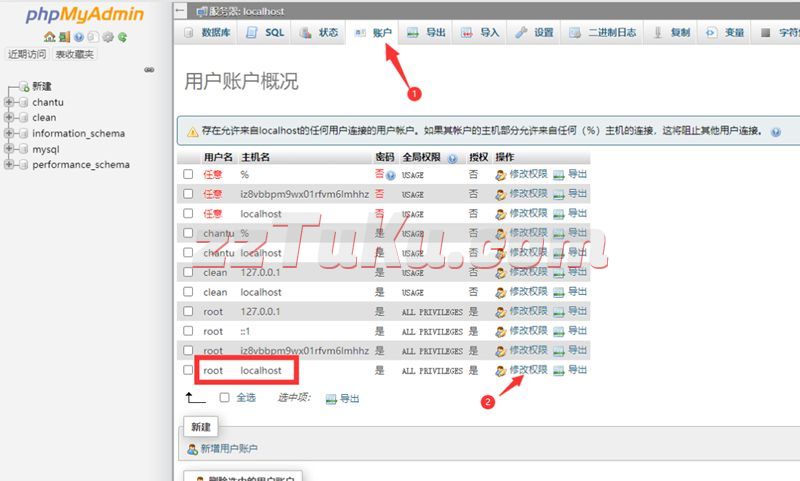
Task: Click help icon at end of warning message
Action: tap(776, 131)
